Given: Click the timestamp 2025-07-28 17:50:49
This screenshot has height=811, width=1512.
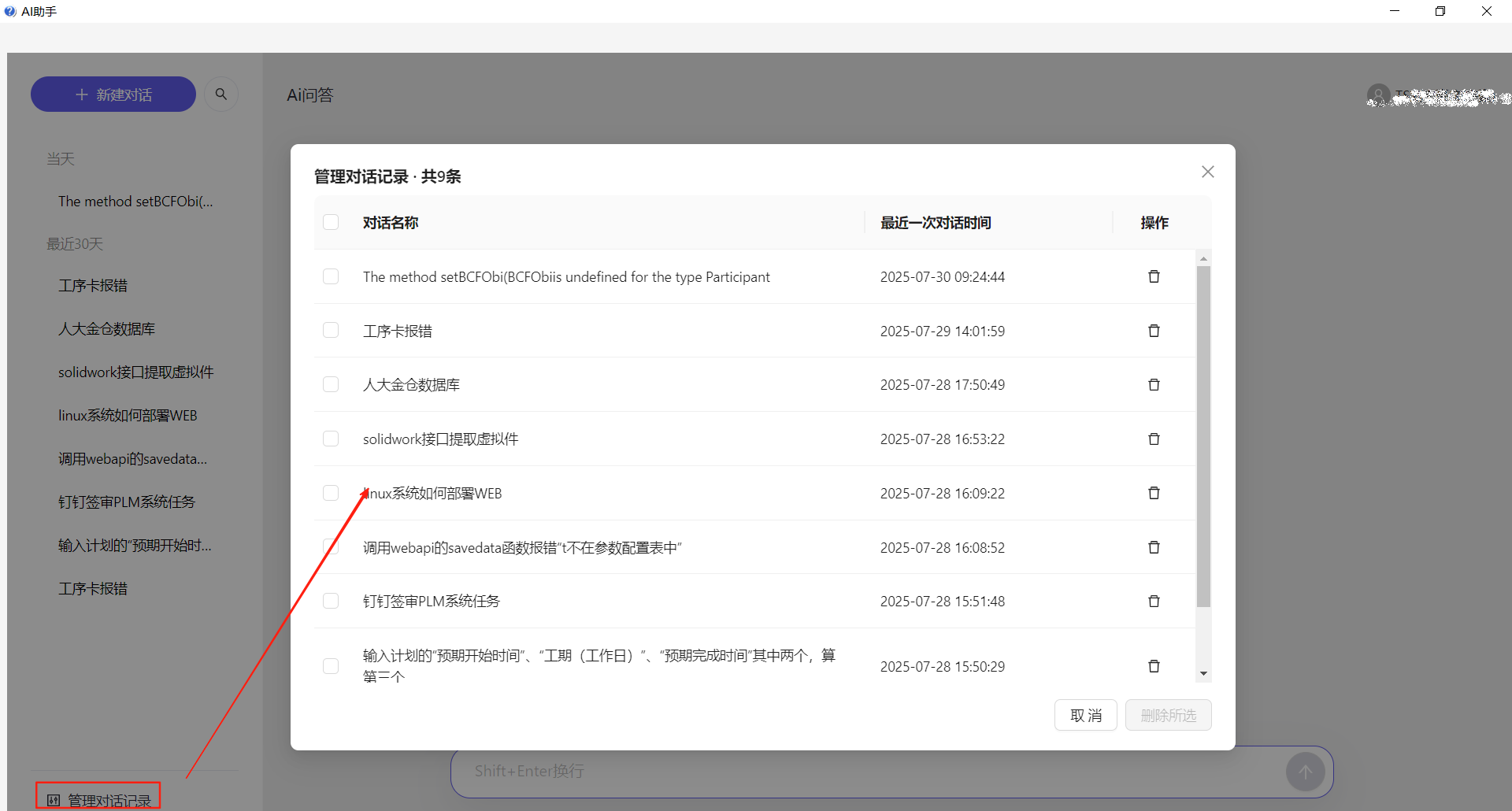Looking at the screenshot, I should point(943,385).
